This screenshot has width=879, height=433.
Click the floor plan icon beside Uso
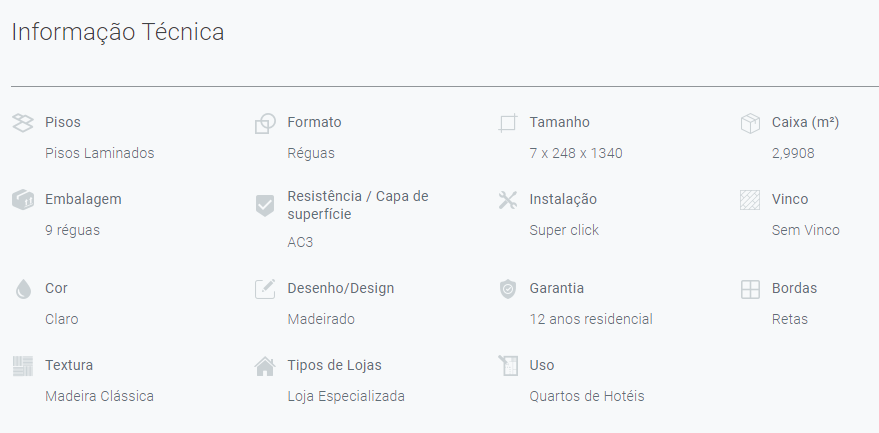[x=508, y=366]
